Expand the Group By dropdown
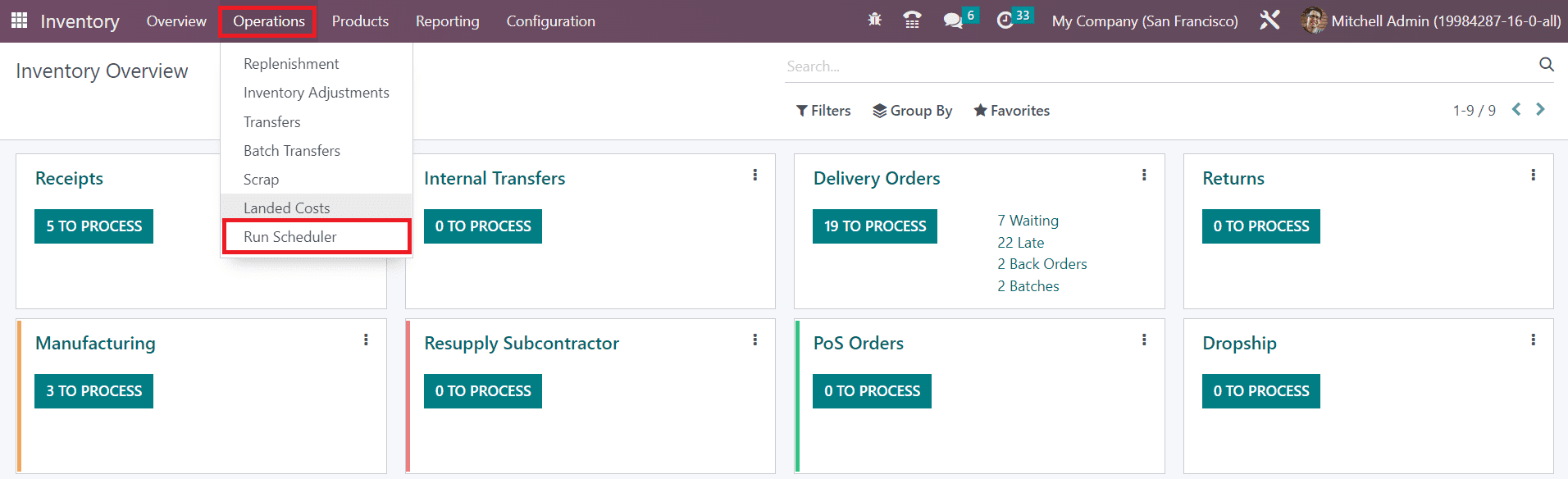The height and width of the screenshot is (479, 1568). pos(912,111)
